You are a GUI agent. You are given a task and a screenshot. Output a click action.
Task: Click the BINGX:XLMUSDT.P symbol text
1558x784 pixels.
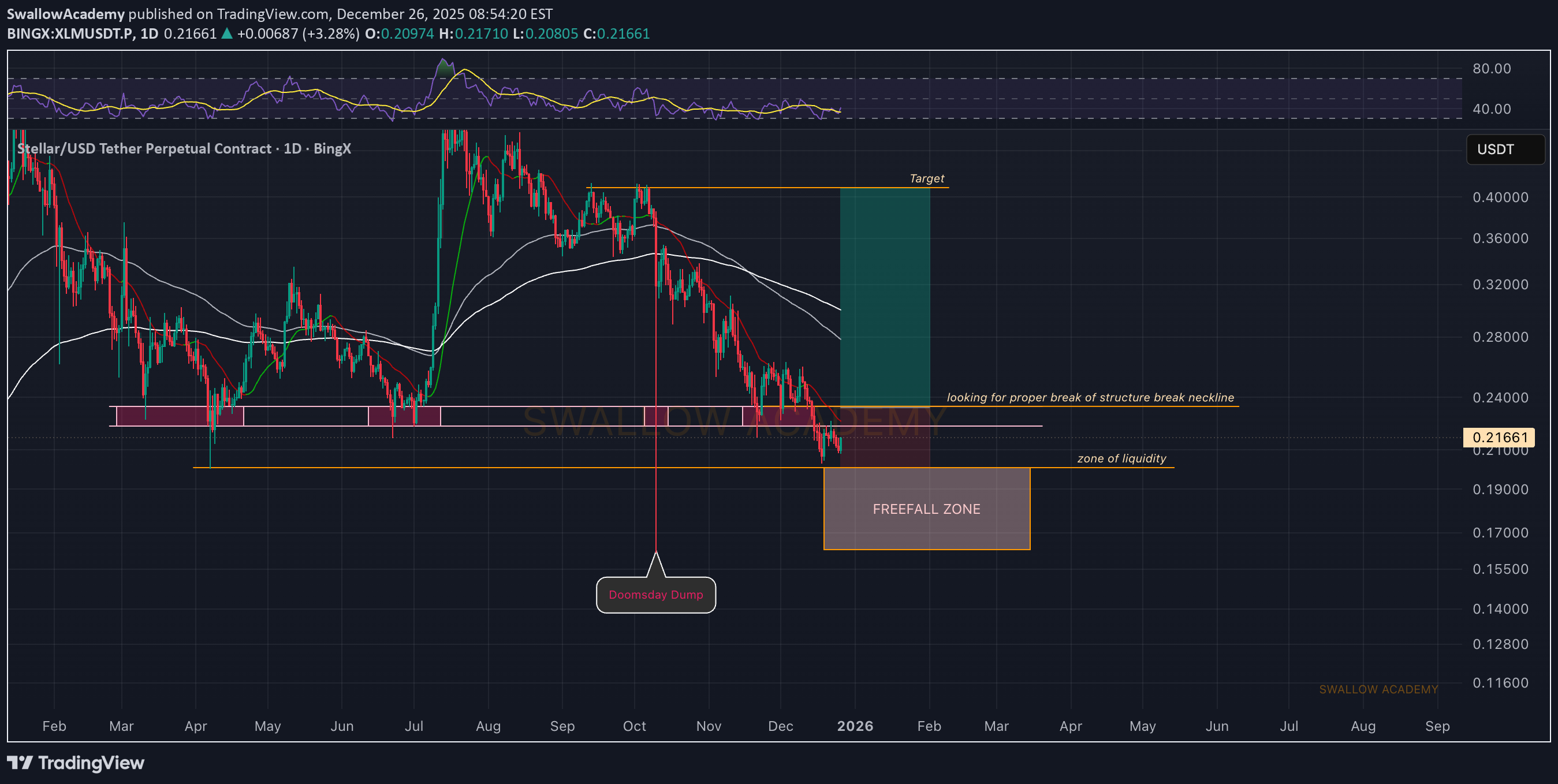pos(69,34)
